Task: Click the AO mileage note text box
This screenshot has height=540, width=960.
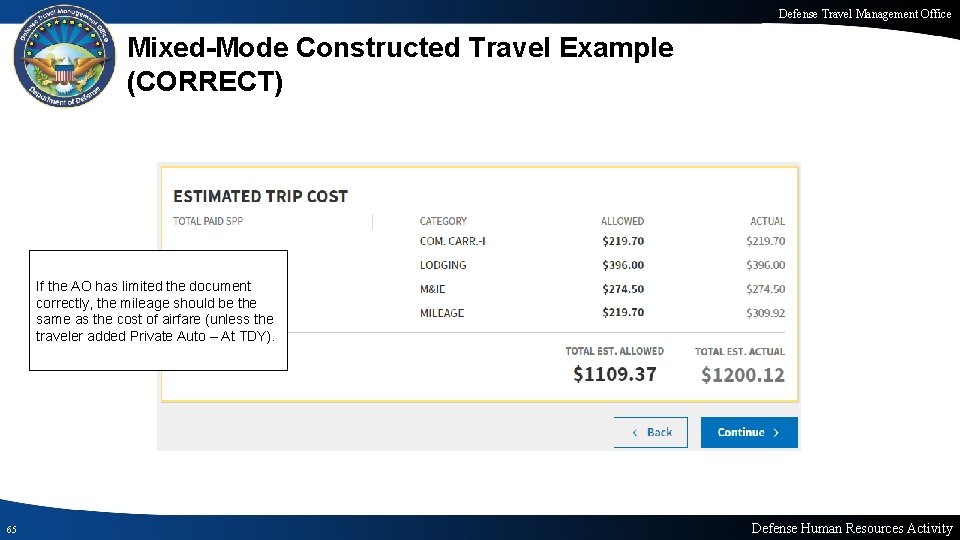Action: point(158,310)
